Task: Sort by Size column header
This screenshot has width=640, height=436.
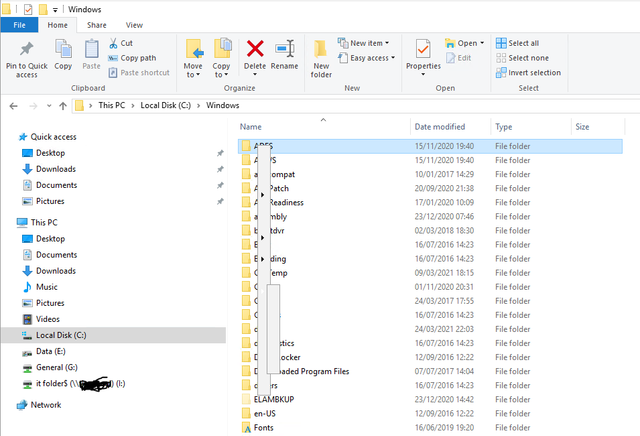Action: point(582,127)
